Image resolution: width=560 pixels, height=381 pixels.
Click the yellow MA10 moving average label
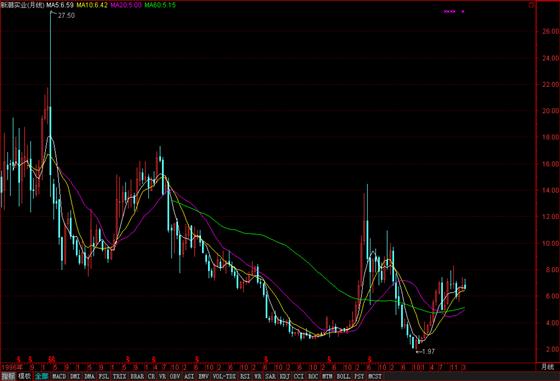(x=92, y=5)
